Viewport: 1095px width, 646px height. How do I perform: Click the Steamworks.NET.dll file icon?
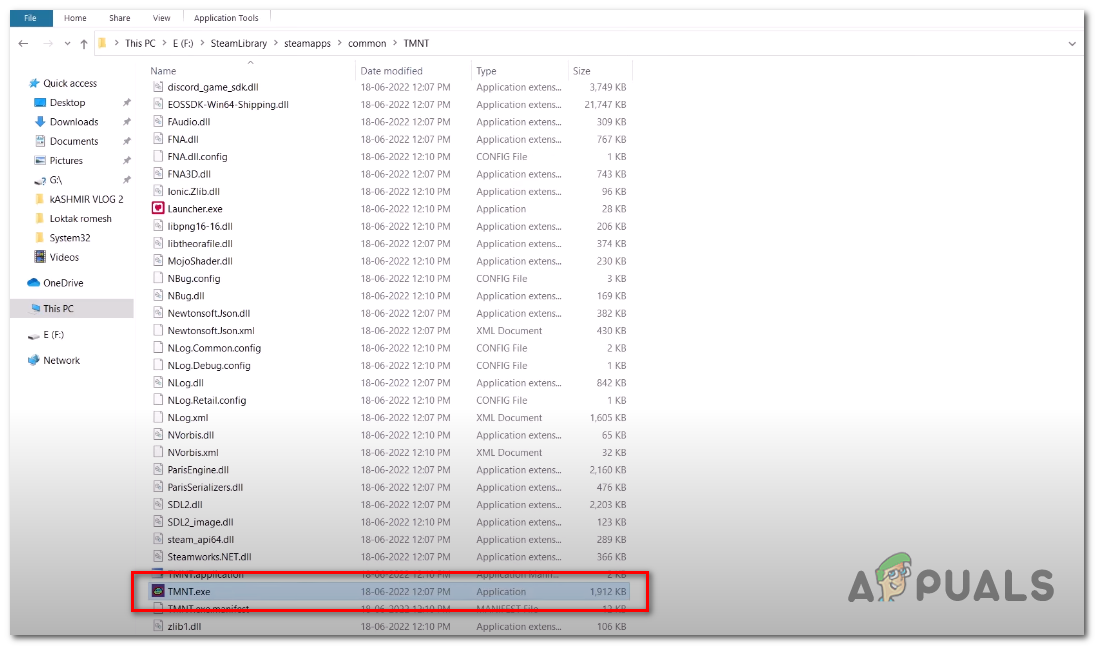tap(158, 557)
